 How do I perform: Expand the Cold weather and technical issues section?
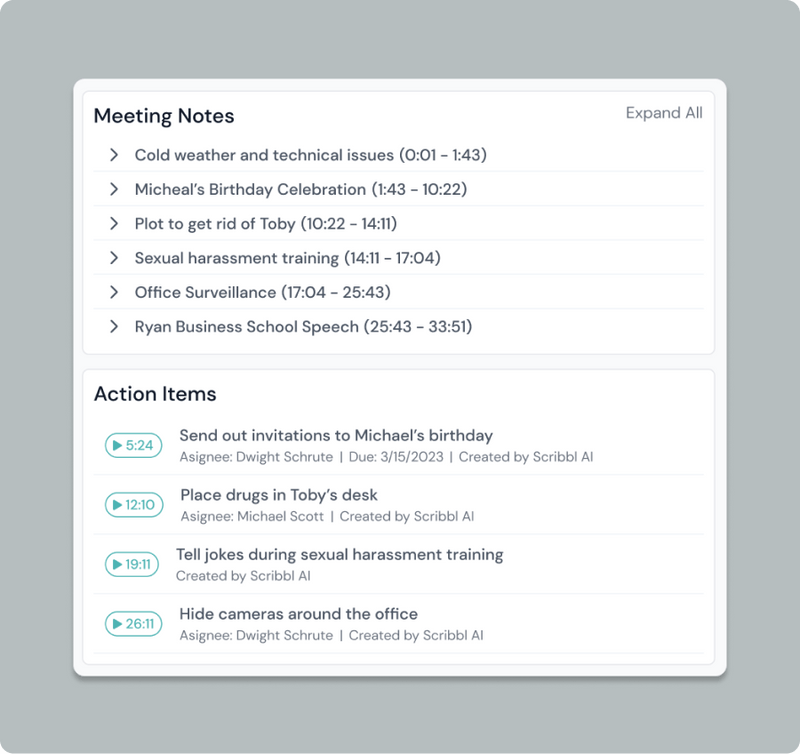[114, 155]
